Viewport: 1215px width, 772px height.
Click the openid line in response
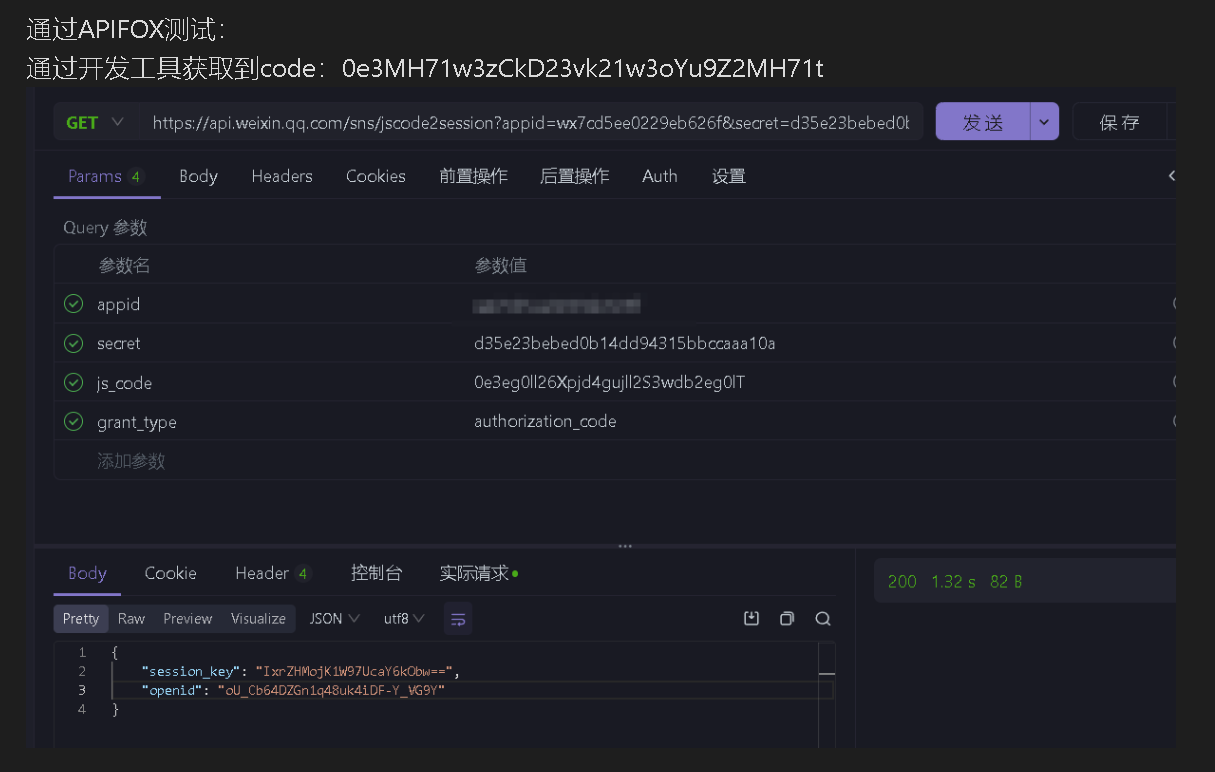coord(293,690)
